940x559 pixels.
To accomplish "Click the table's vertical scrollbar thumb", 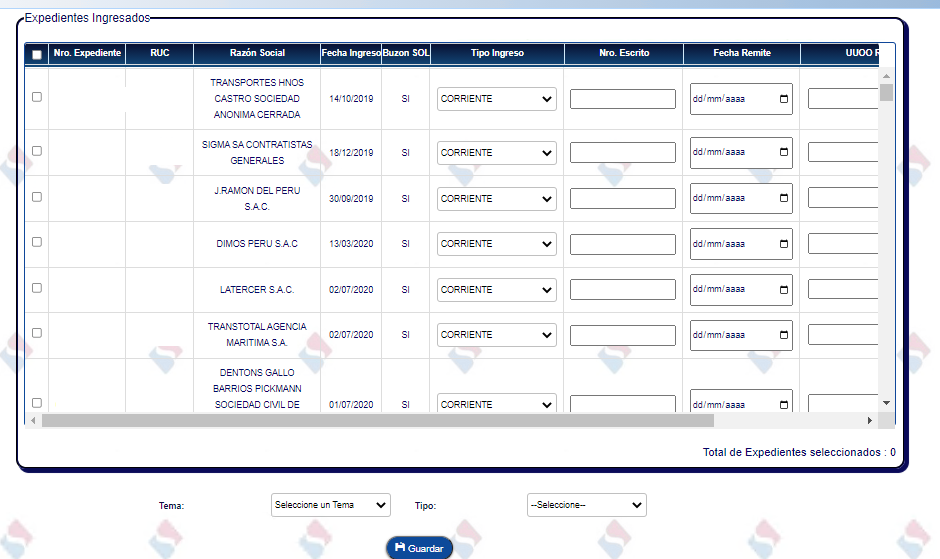I will pyautogui.click(x=886, y=92).
